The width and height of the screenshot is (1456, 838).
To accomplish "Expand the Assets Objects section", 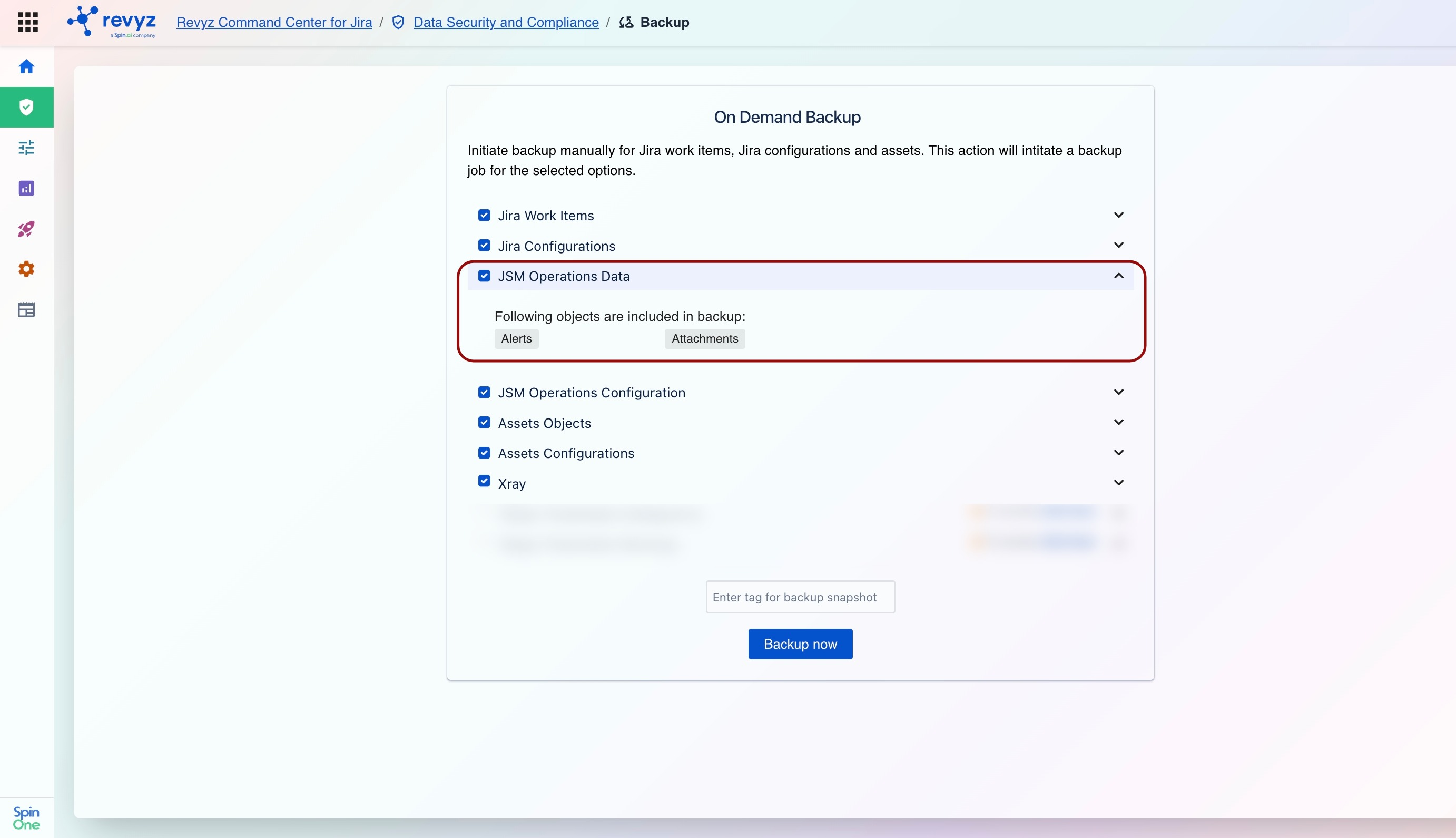I will [x=1119, y=423].
